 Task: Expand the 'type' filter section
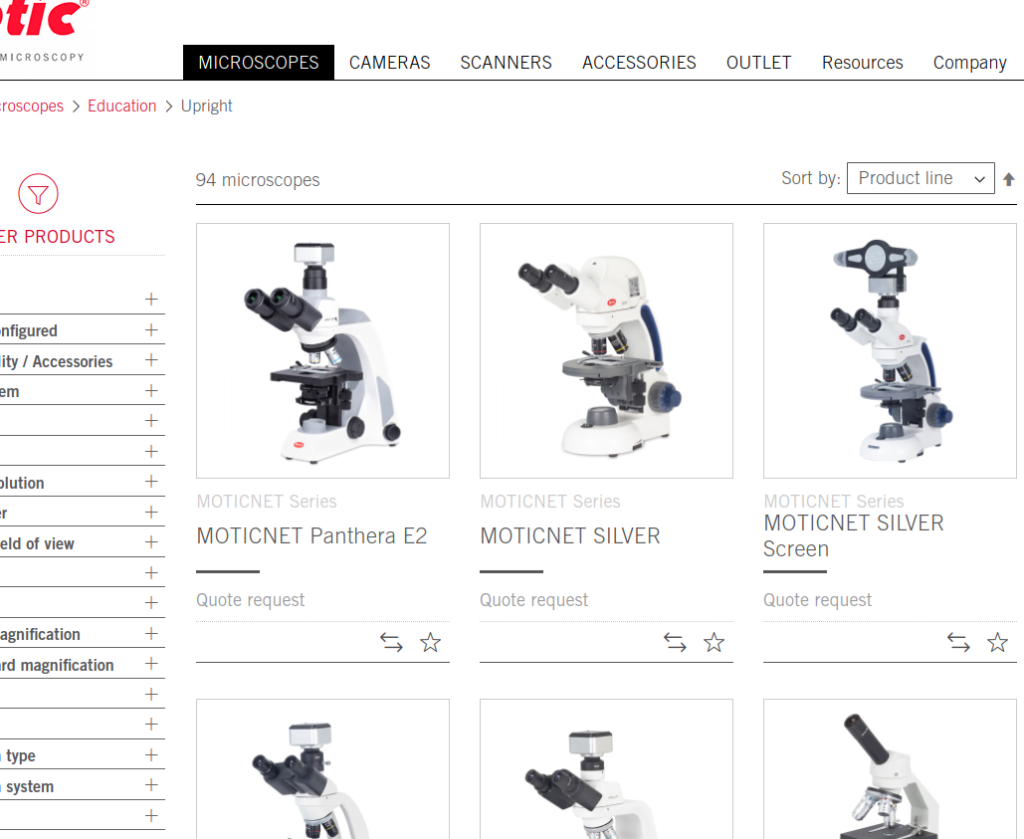[x=82, y=755]
